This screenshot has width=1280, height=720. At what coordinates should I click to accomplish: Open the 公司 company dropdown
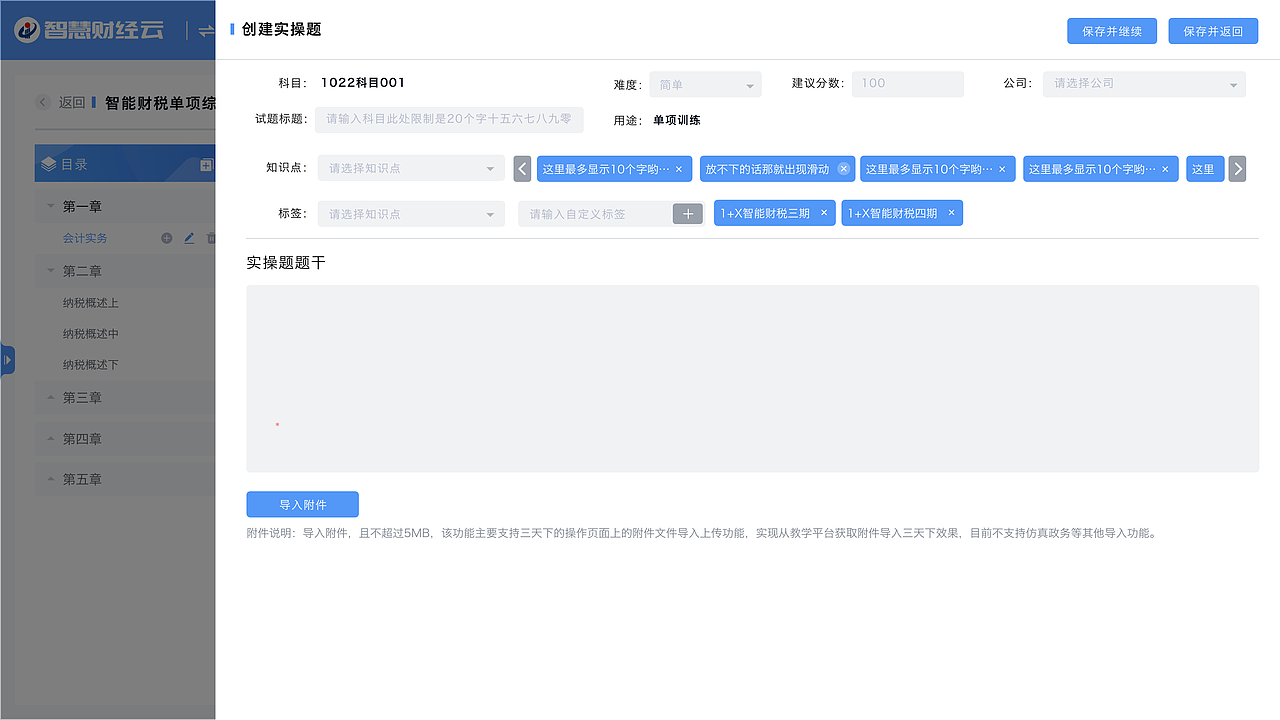click(x=1143, y=84)
